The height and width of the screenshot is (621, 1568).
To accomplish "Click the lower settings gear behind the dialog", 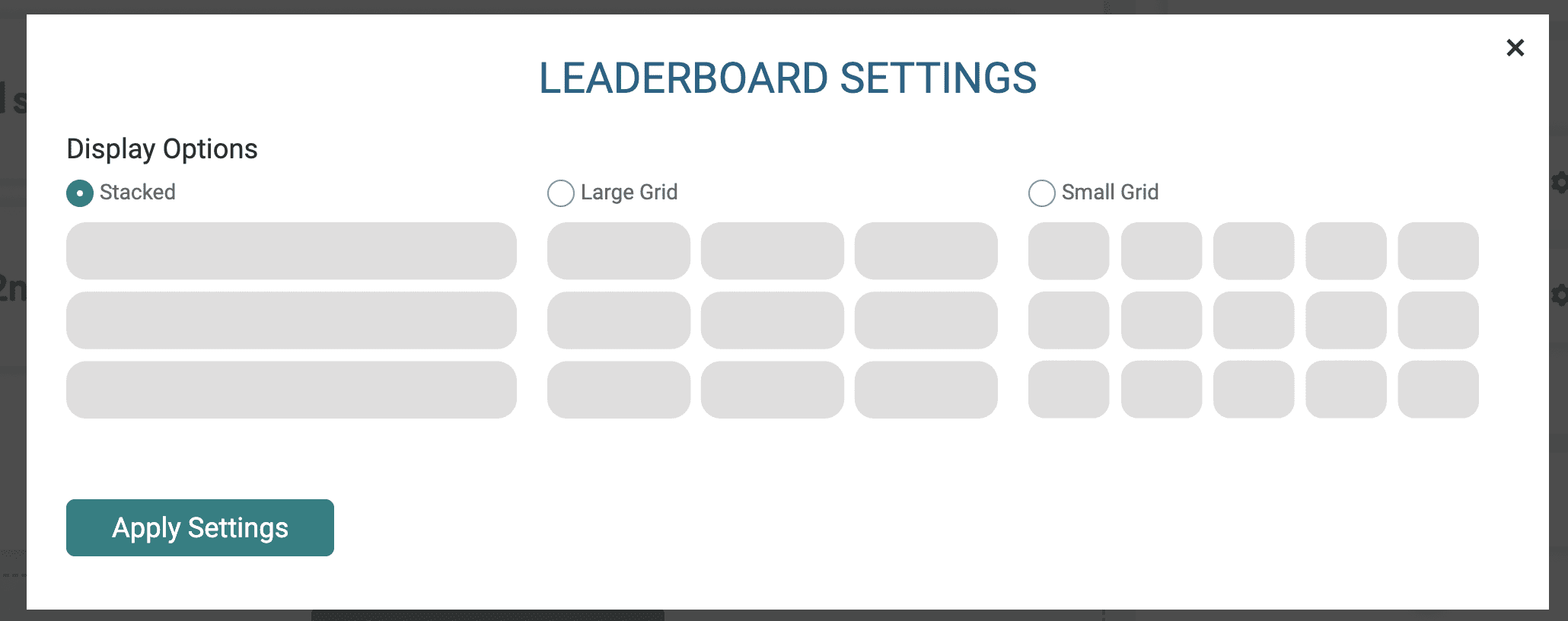I will (1559, 291).
